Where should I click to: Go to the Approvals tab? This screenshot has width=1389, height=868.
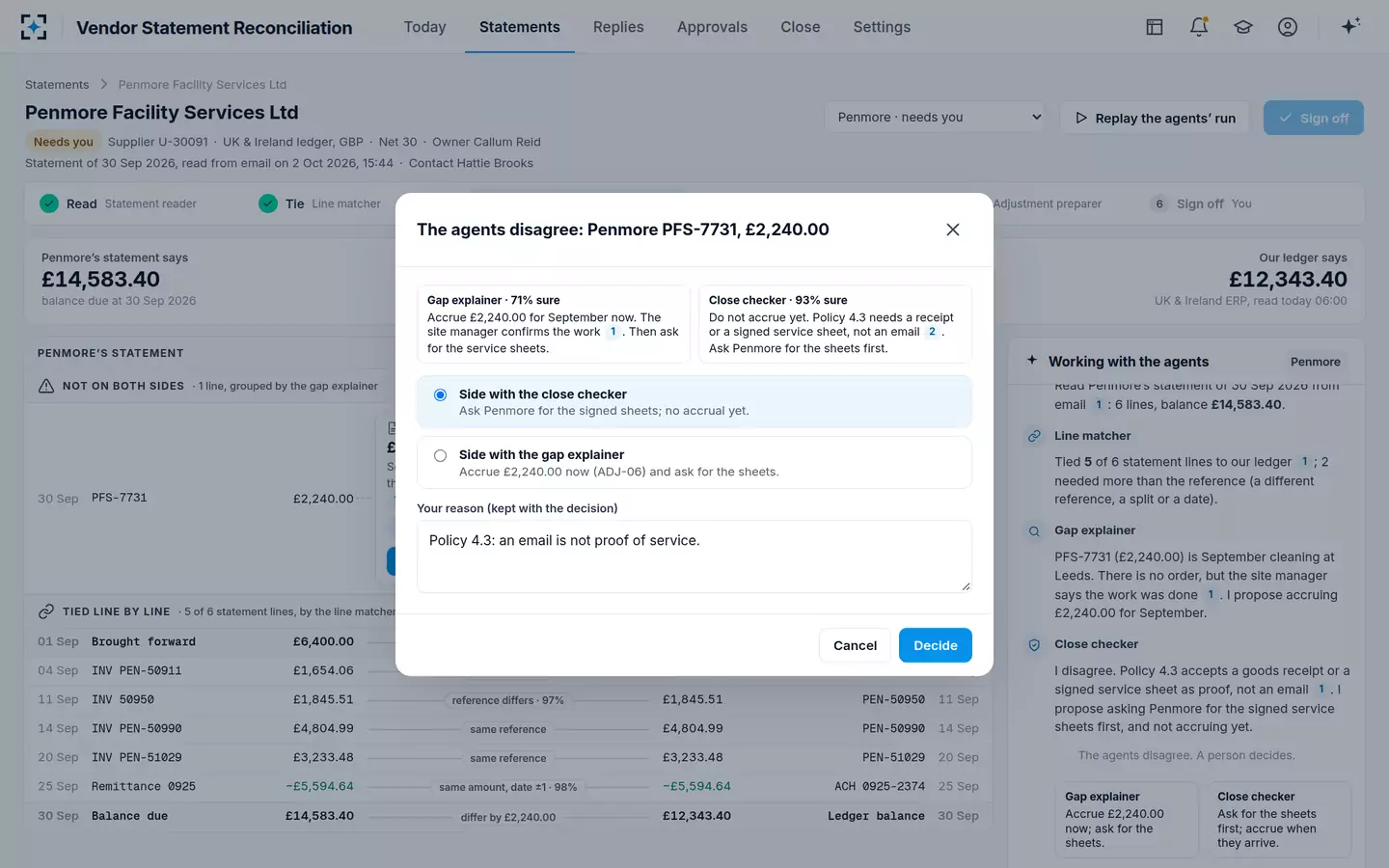712,27
